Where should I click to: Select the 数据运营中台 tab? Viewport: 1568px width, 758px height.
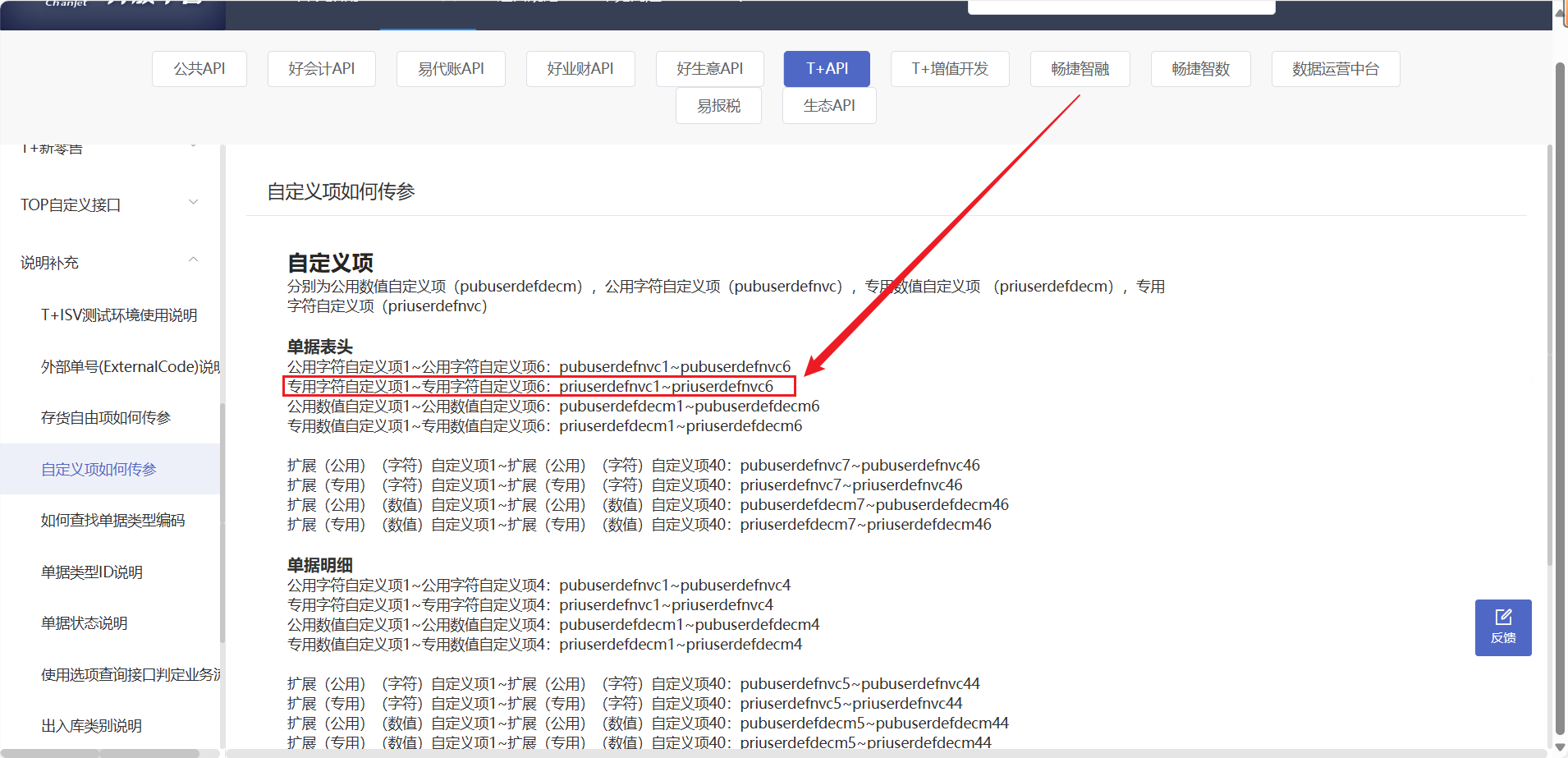click(x=1336, y=69)
